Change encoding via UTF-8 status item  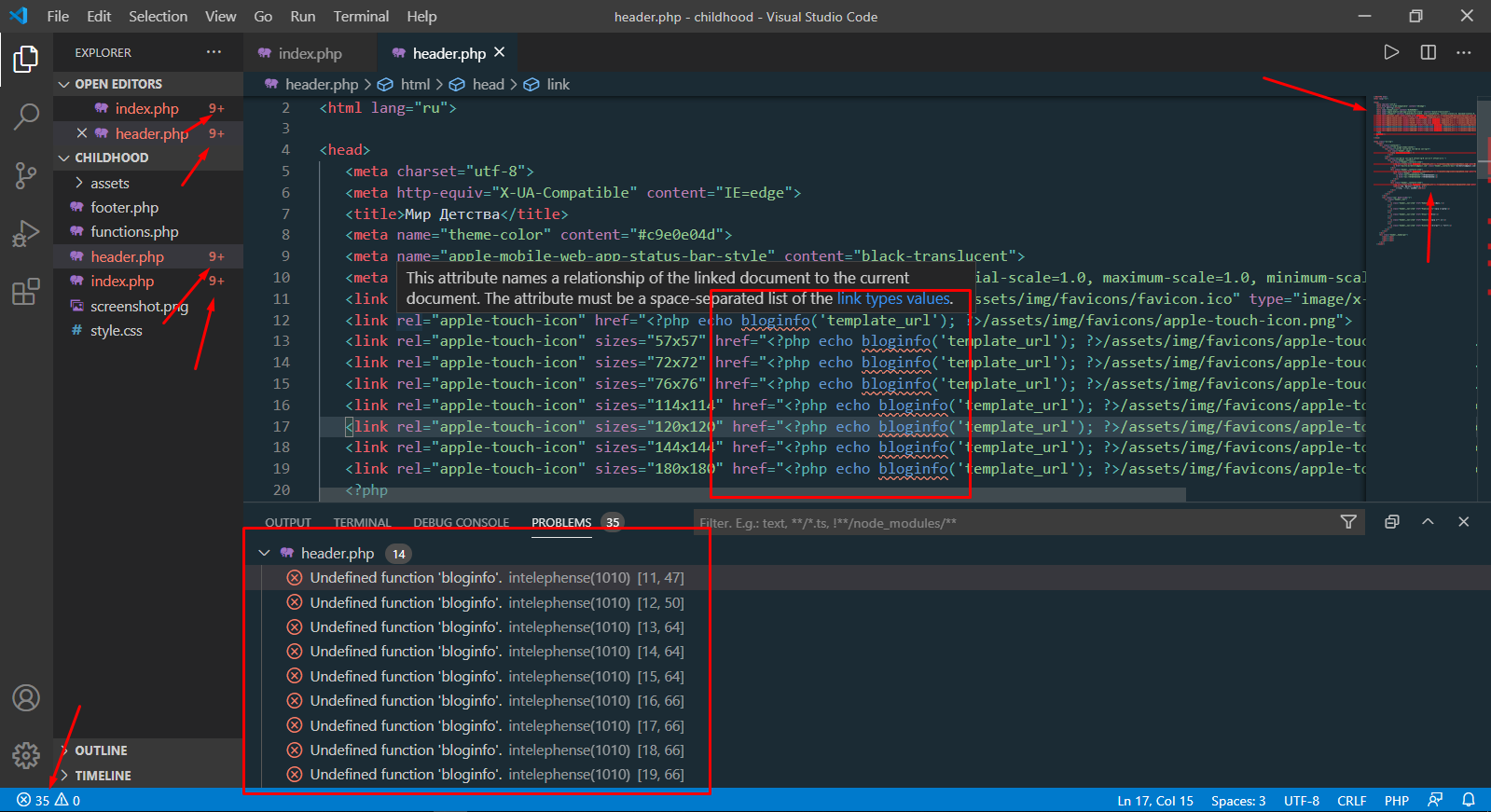coord(1301,800)
